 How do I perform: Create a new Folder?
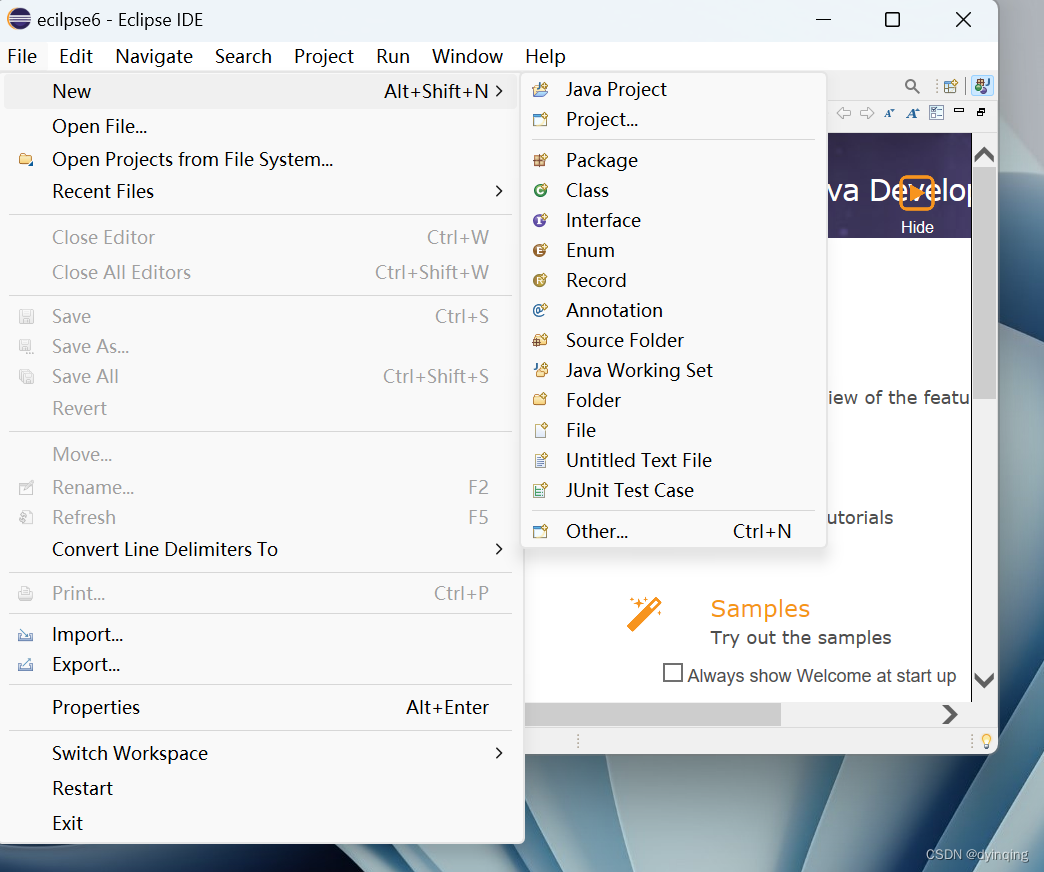[x=673, y=400]
